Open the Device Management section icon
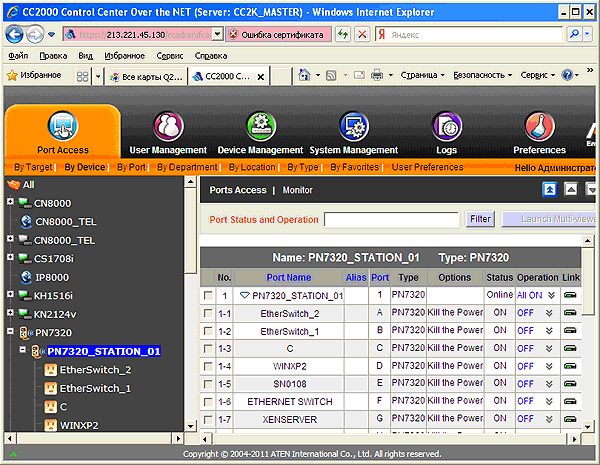Viewport: 600px width, 465px height. pyautogui.click(x=259, y=127)
